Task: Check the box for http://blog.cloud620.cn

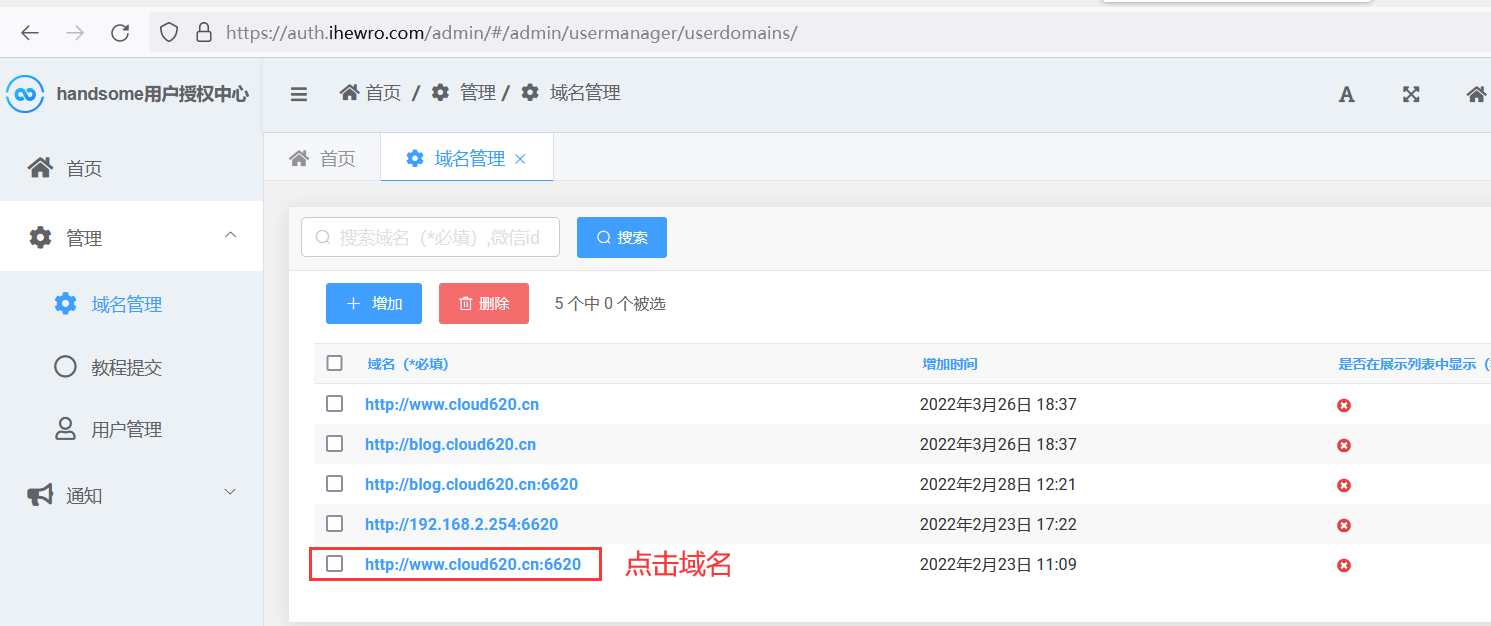Action: 335,443
